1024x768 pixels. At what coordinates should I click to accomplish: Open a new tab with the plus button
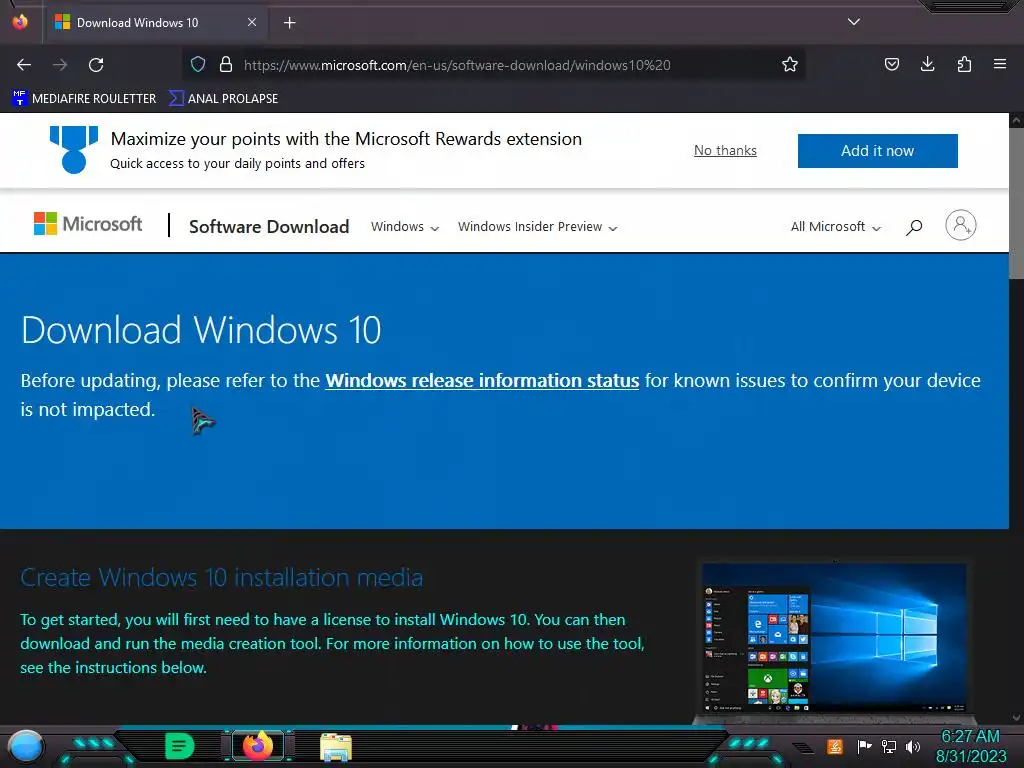289,23
